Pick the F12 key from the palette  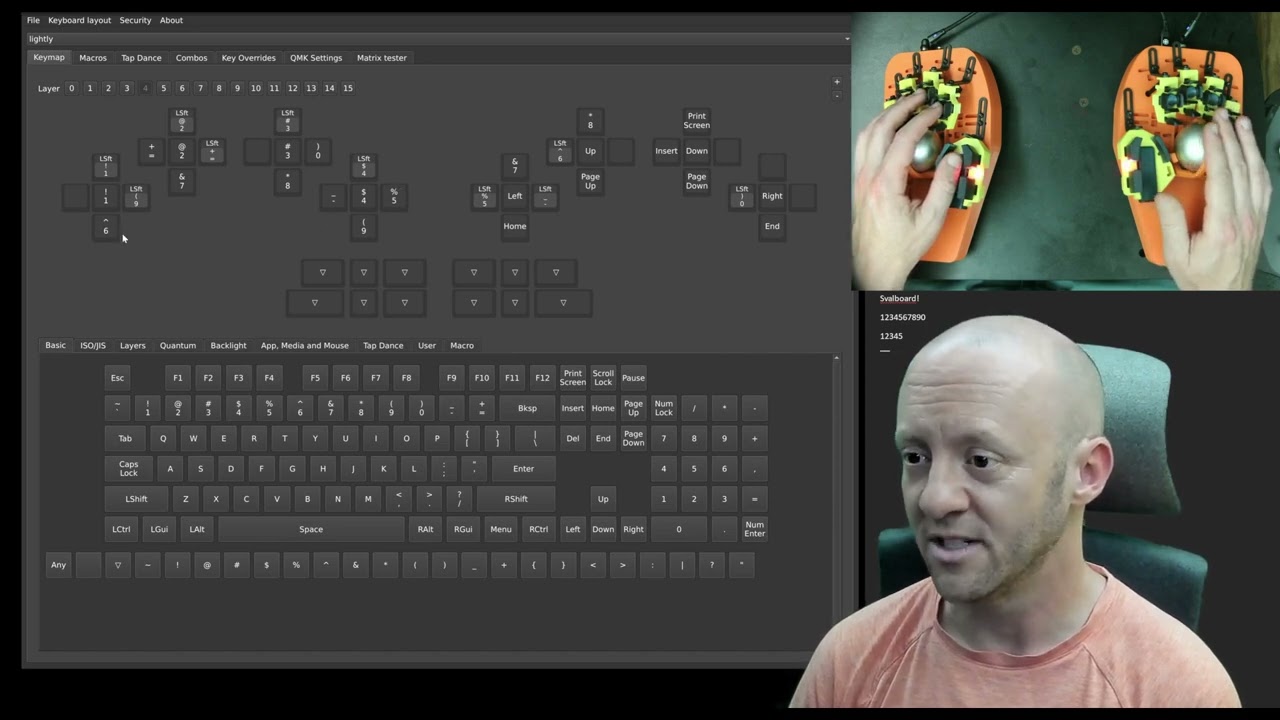(542, 378)
